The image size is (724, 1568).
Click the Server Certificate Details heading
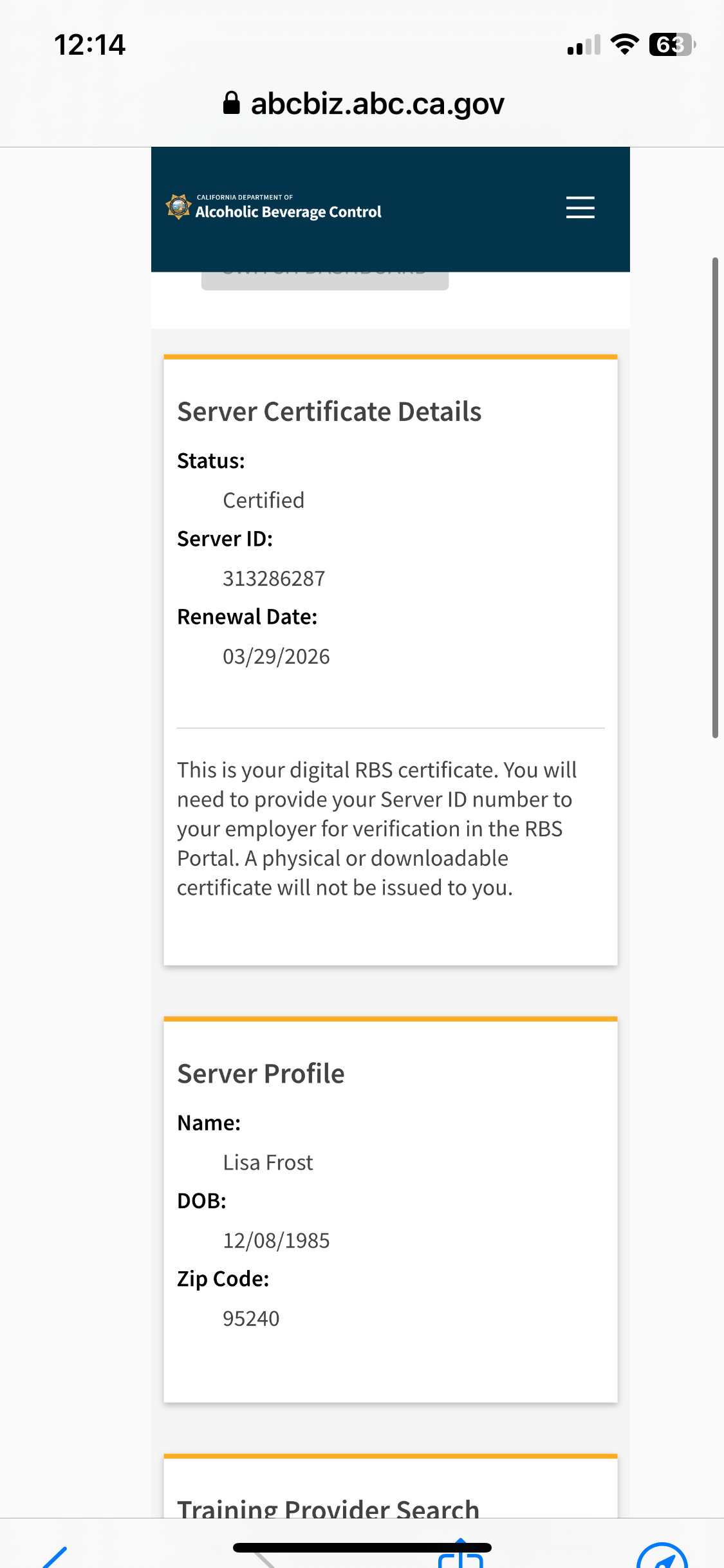[x=329, y=412]
